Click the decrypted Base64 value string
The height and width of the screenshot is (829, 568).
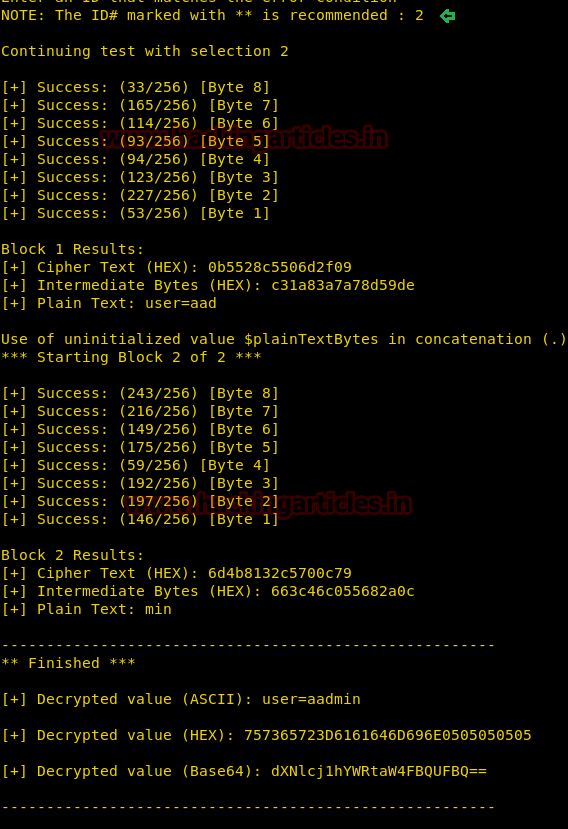click(379, 771)
